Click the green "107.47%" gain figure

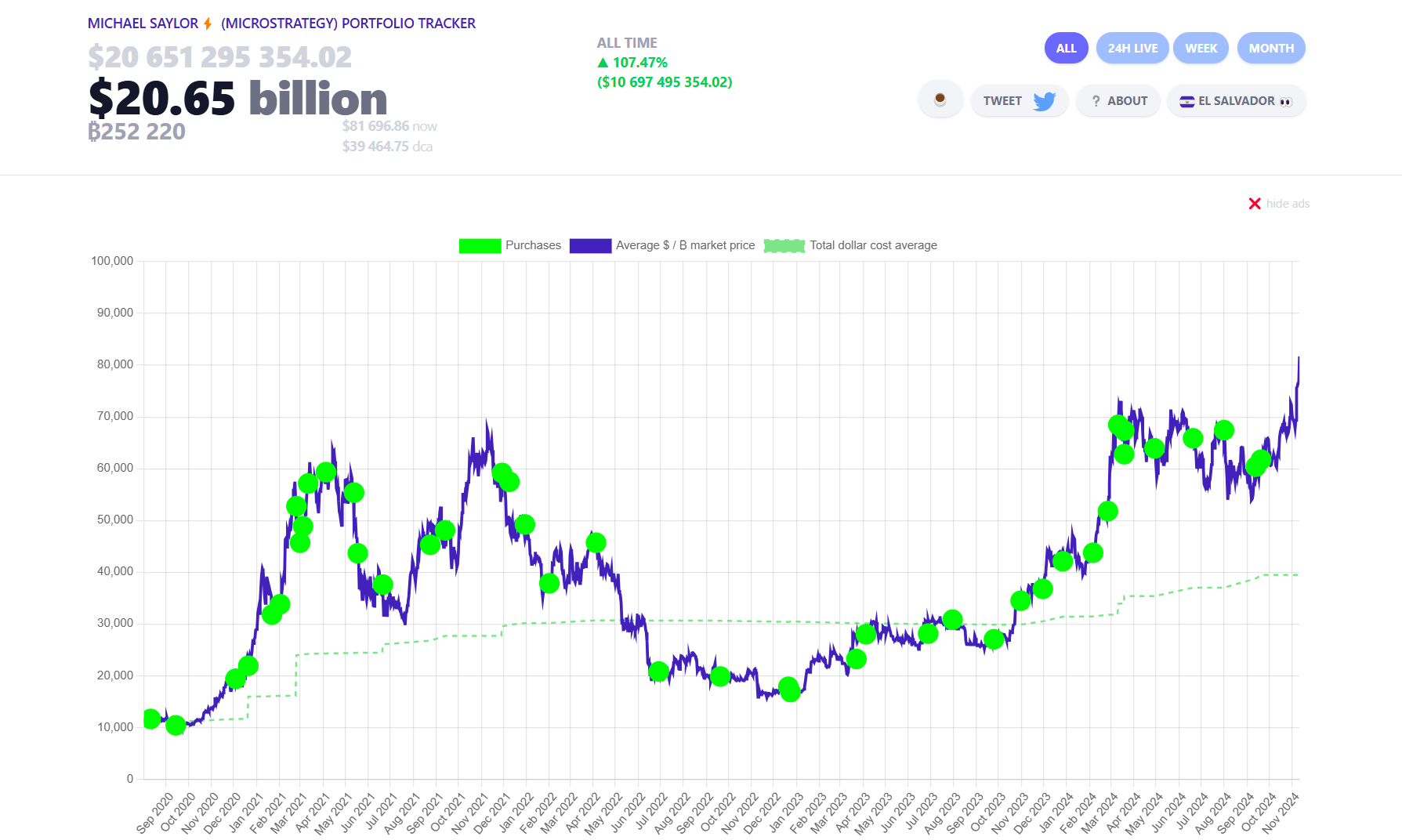tap(632, 63)
